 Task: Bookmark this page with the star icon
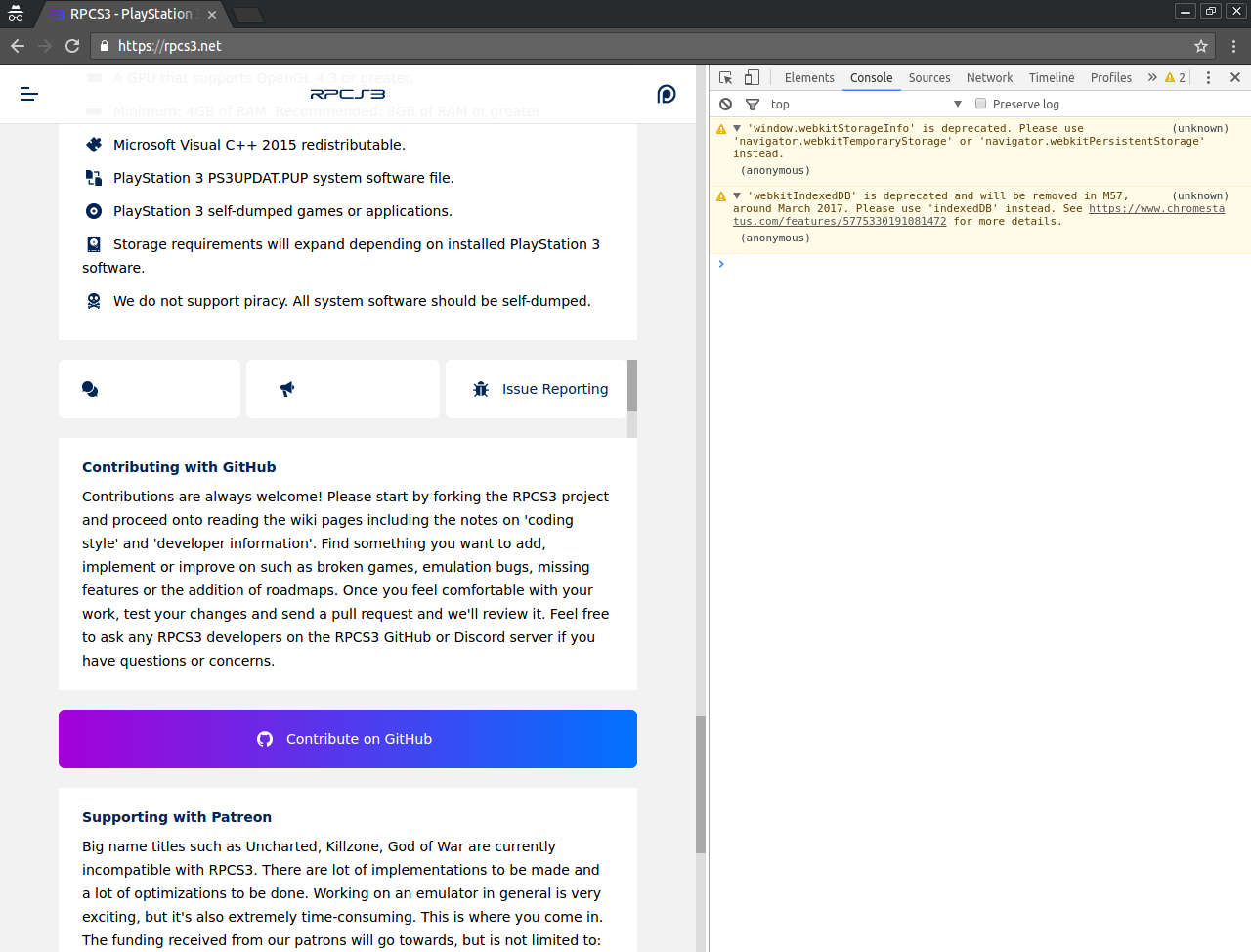tap(1201, 46)
